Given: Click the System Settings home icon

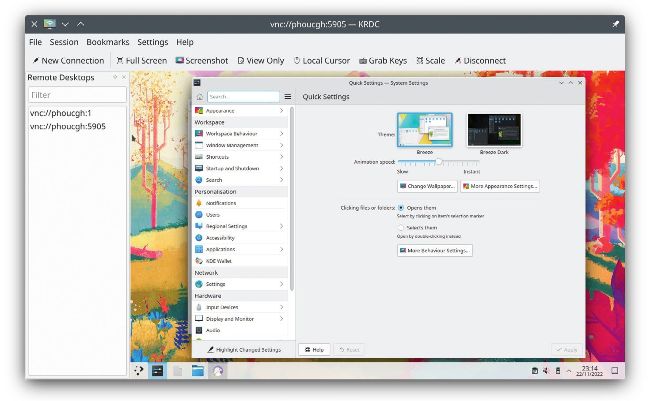Looking at the screenshot, I should [199, 97].
